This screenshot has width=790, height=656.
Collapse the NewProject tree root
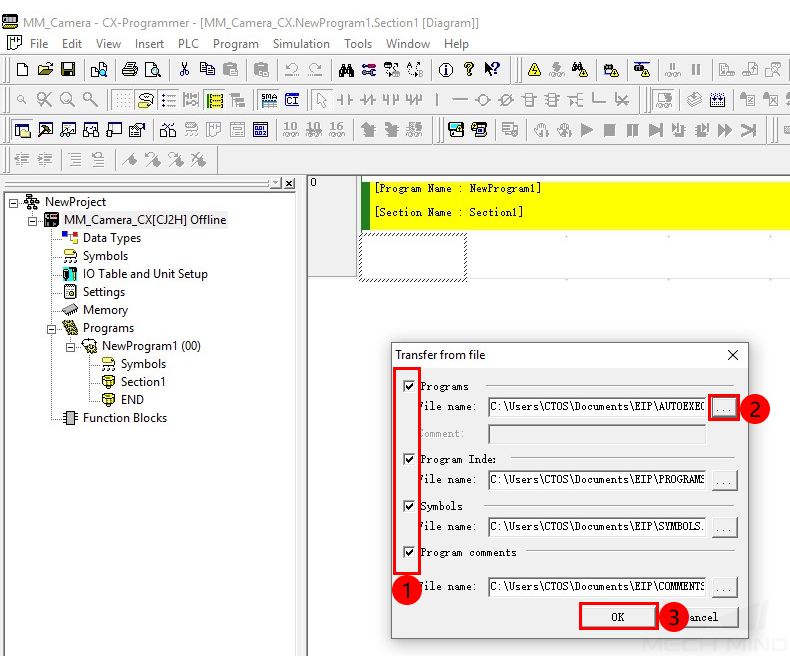pos(13,203)
